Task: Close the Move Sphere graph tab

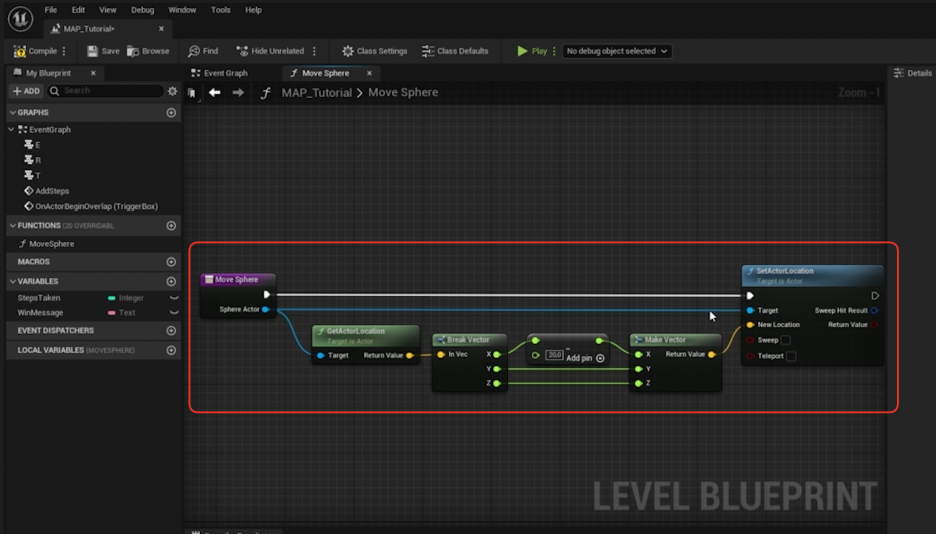Action: click(x=370, y=73)
